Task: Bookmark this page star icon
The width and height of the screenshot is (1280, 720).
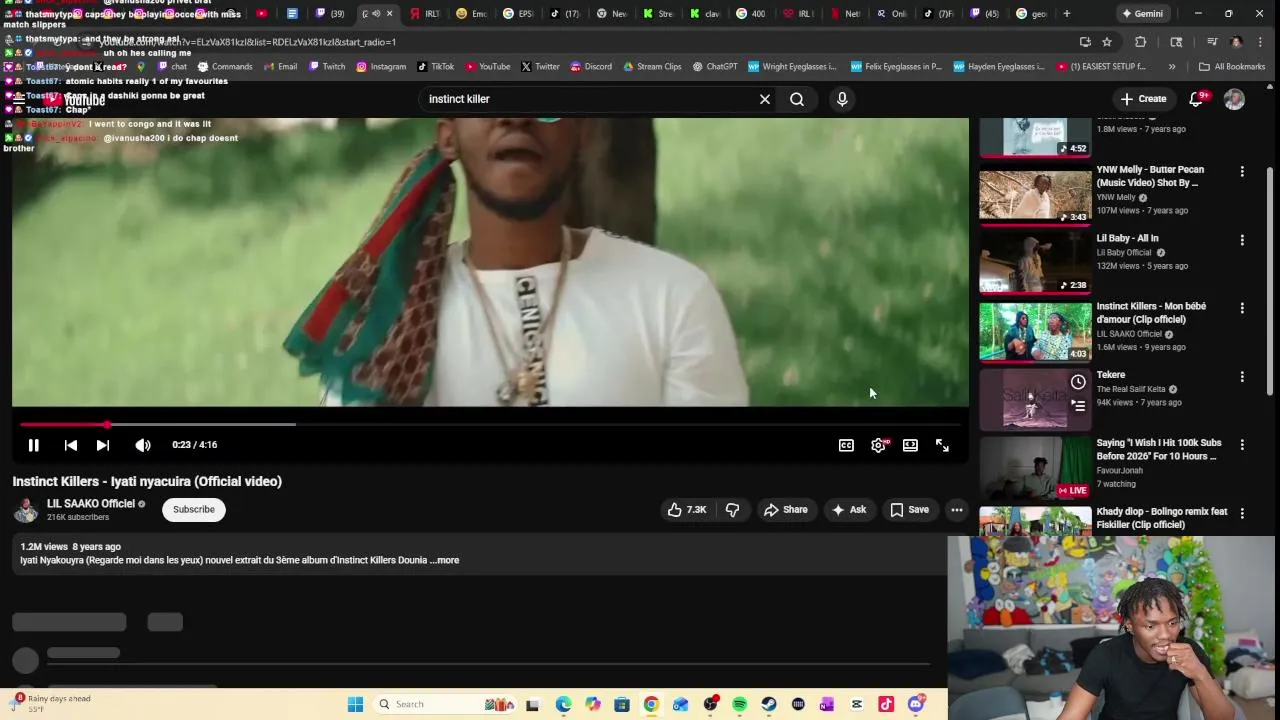Action: pyautogui.click(x=1107, y=42)
